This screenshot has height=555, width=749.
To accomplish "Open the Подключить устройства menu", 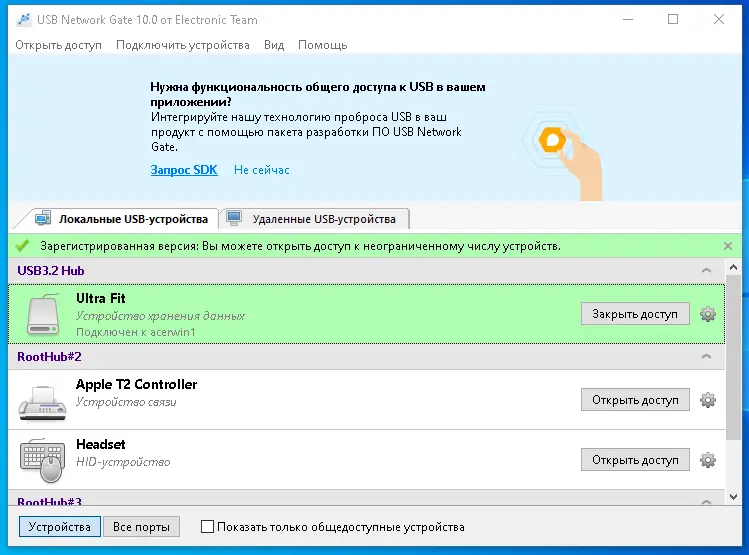I will tap(182, 45).
